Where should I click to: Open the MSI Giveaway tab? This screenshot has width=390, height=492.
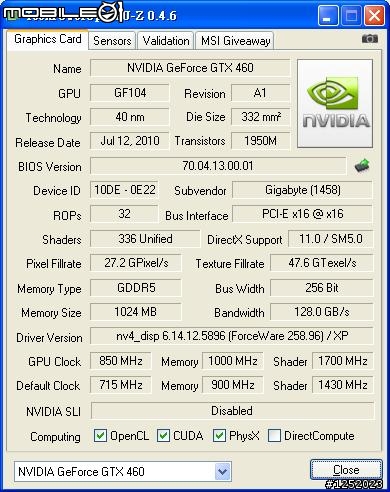(235, 41)
